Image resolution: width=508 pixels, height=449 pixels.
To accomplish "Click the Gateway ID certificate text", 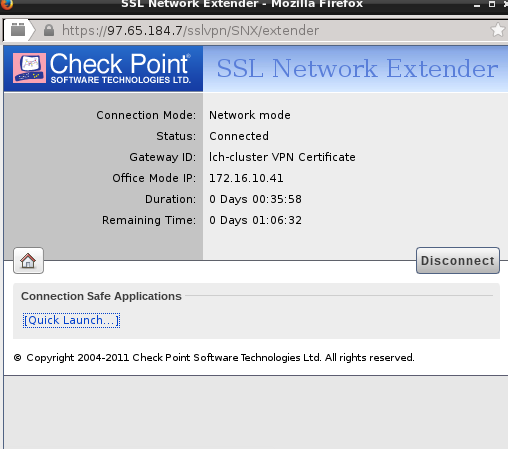I will 282,157.
